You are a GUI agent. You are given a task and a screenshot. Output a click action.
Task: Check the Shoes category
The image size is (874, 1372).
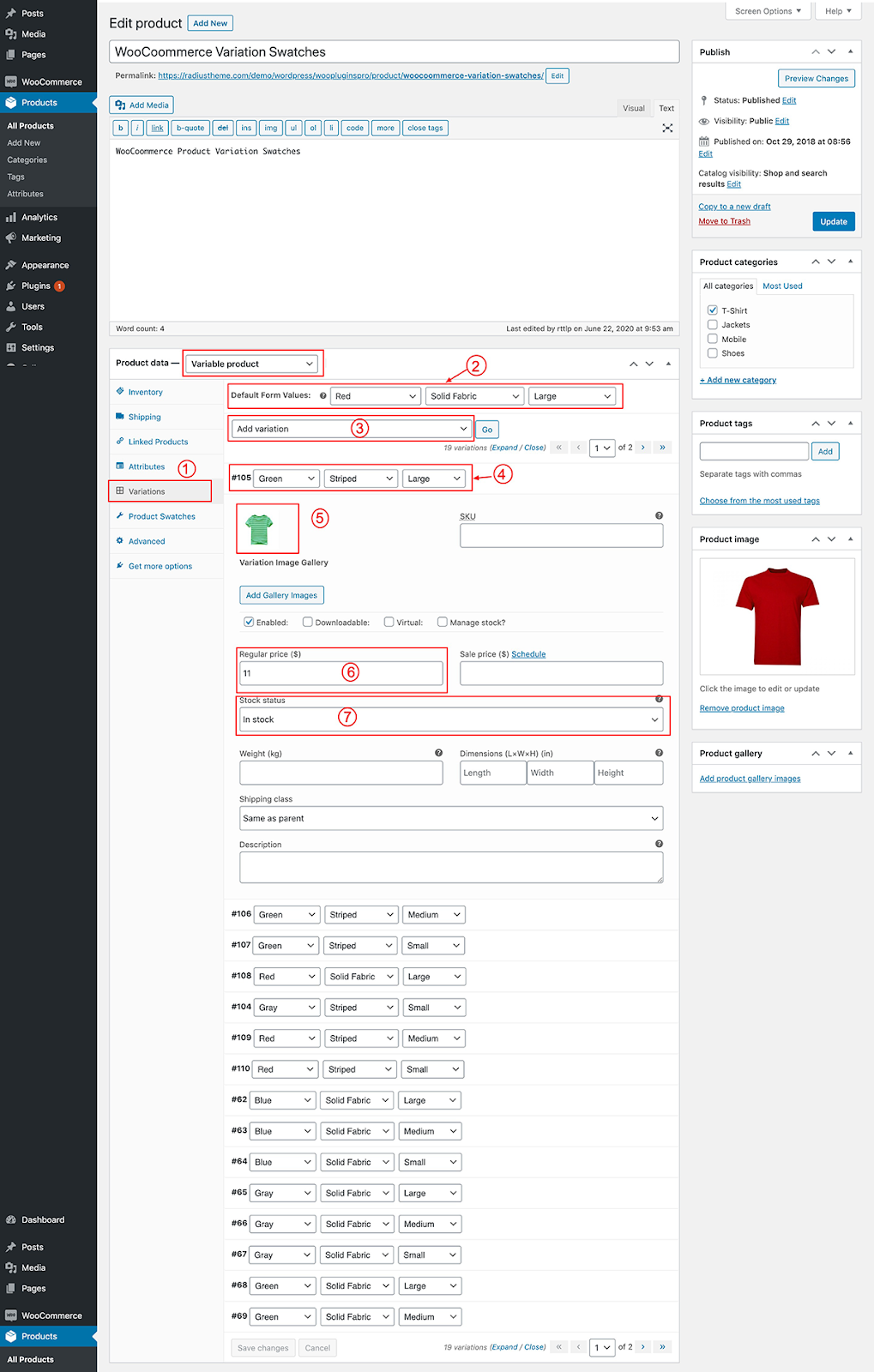[712, 353]
